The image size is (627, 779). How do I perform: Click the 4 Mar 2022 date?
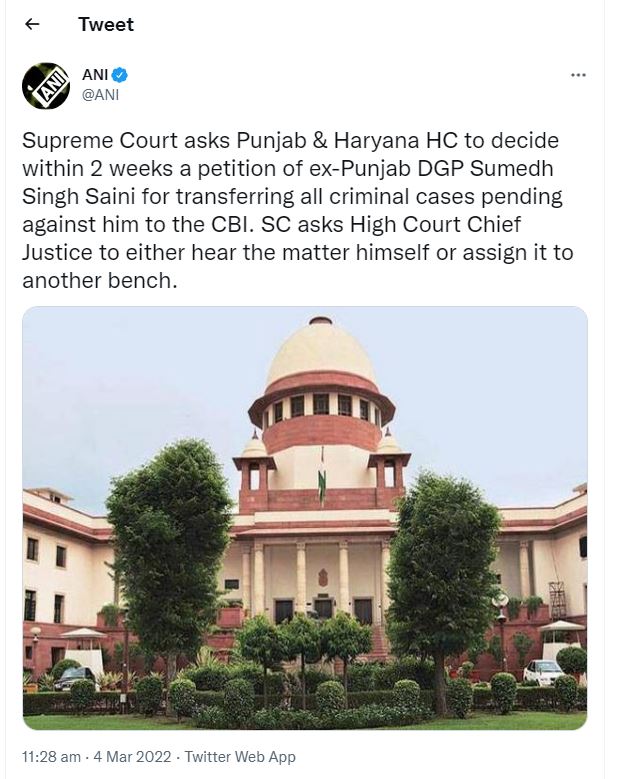click(132, 757)
